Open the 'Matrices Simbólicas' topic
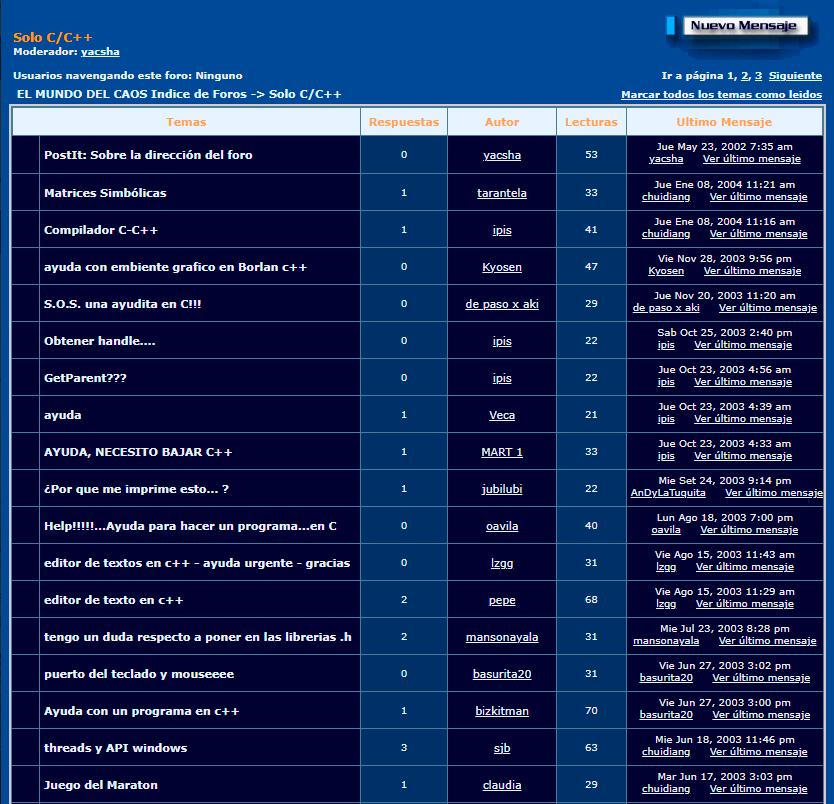This screenshot has width=834, height=804. pos(105,193)
